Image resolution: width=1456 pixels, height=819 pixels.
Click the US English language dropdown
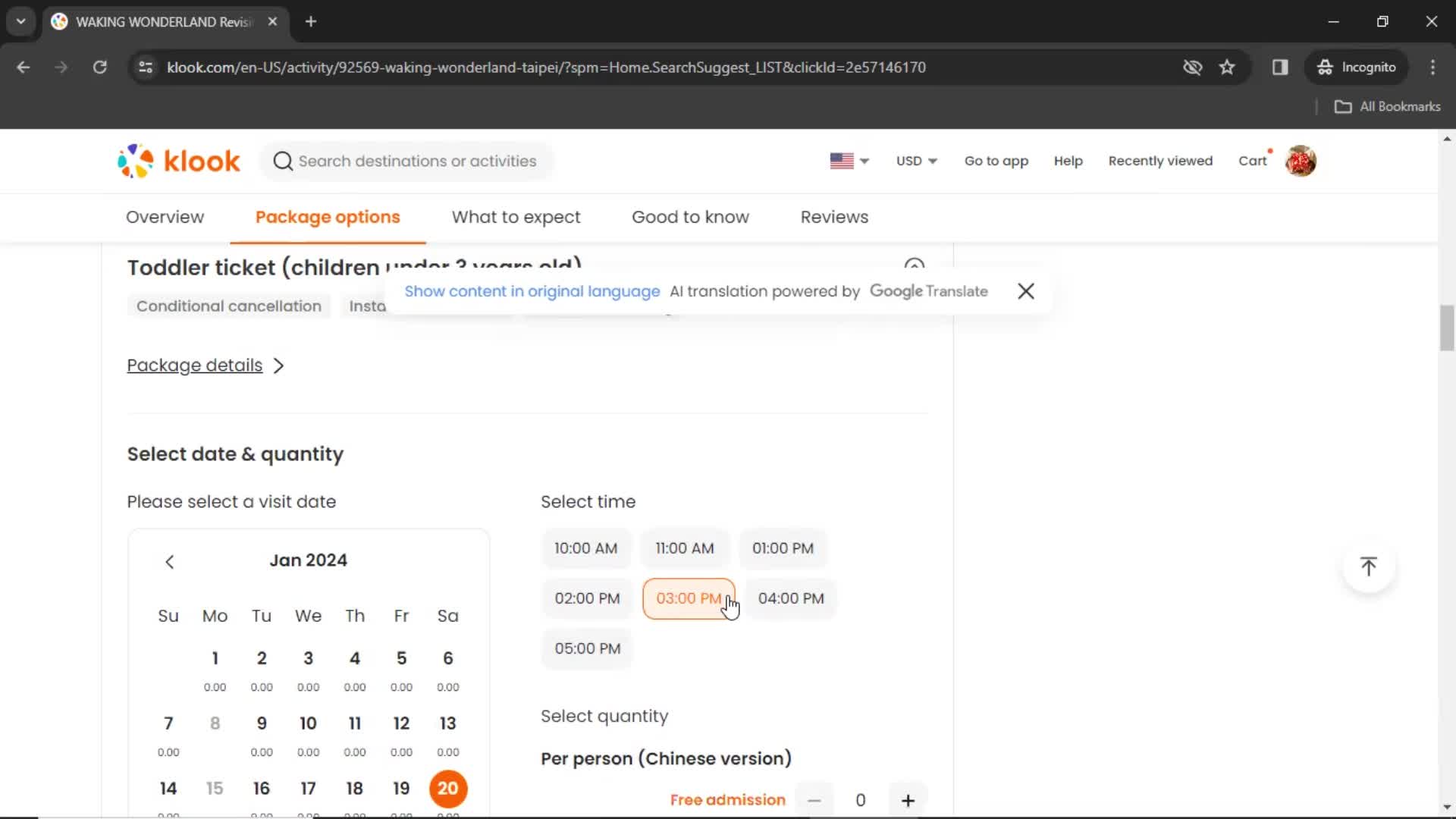click(849, 161)
